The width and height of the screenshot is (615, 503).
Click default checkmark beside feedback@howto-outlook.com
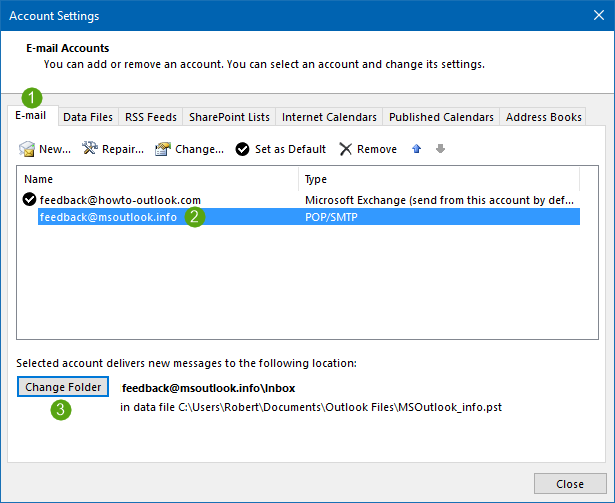(x=29, y=200)
